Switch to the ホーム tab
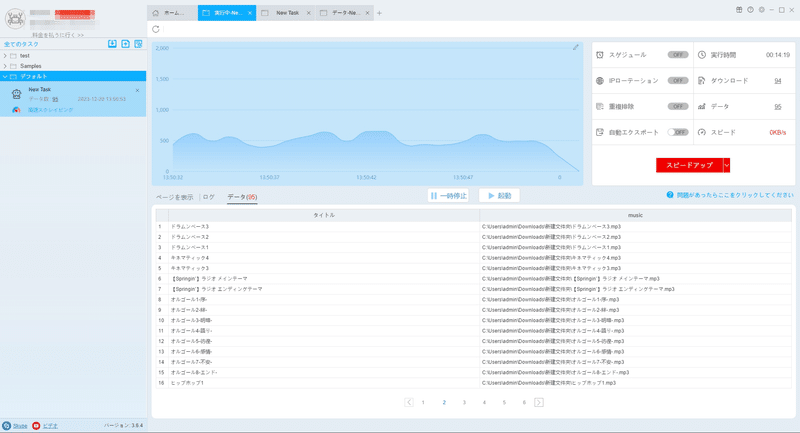800x433 pixels. (x=172, y=13)
